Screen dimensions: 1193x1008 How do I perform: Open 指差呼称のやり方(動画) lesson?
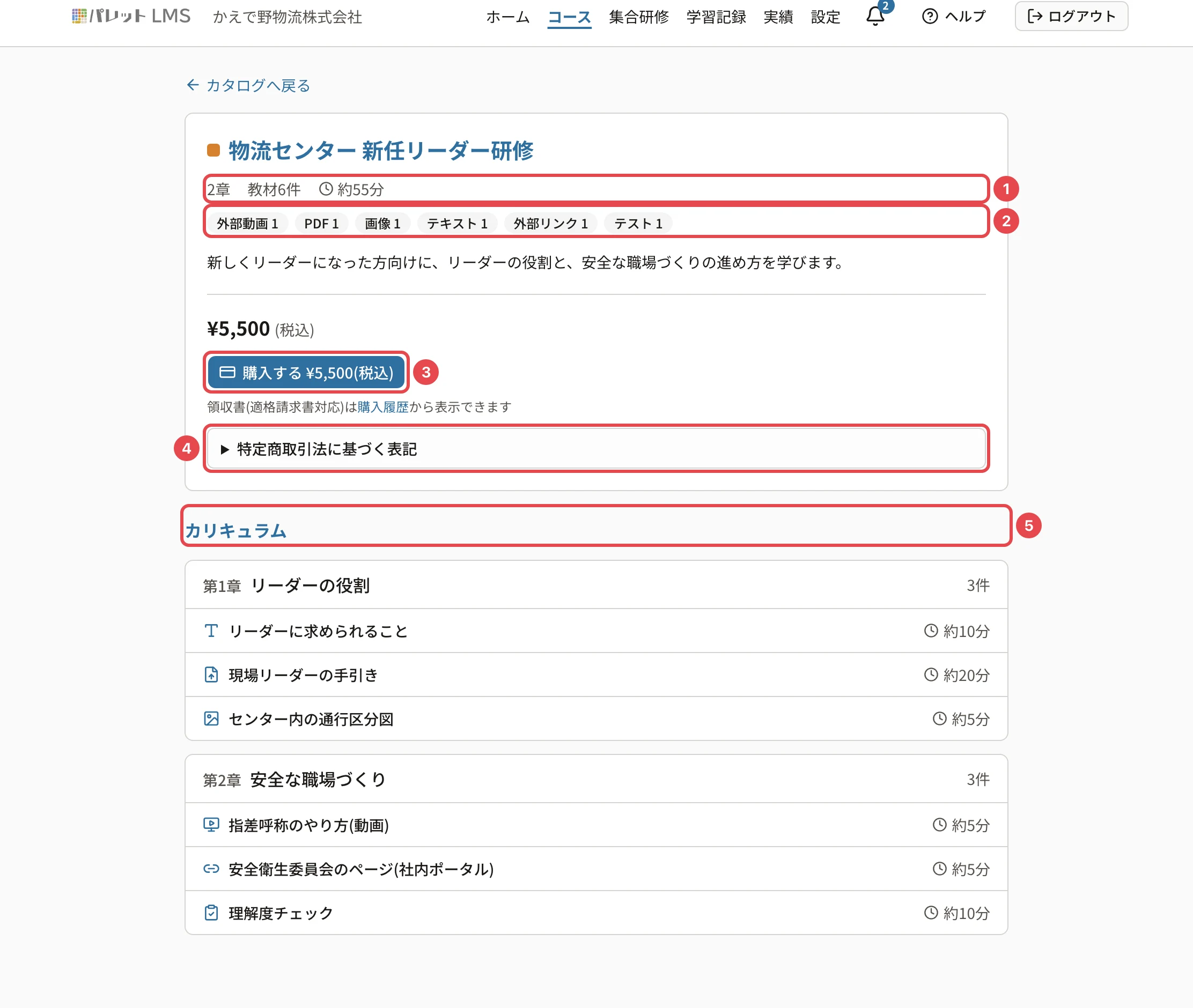coord(596,825)
